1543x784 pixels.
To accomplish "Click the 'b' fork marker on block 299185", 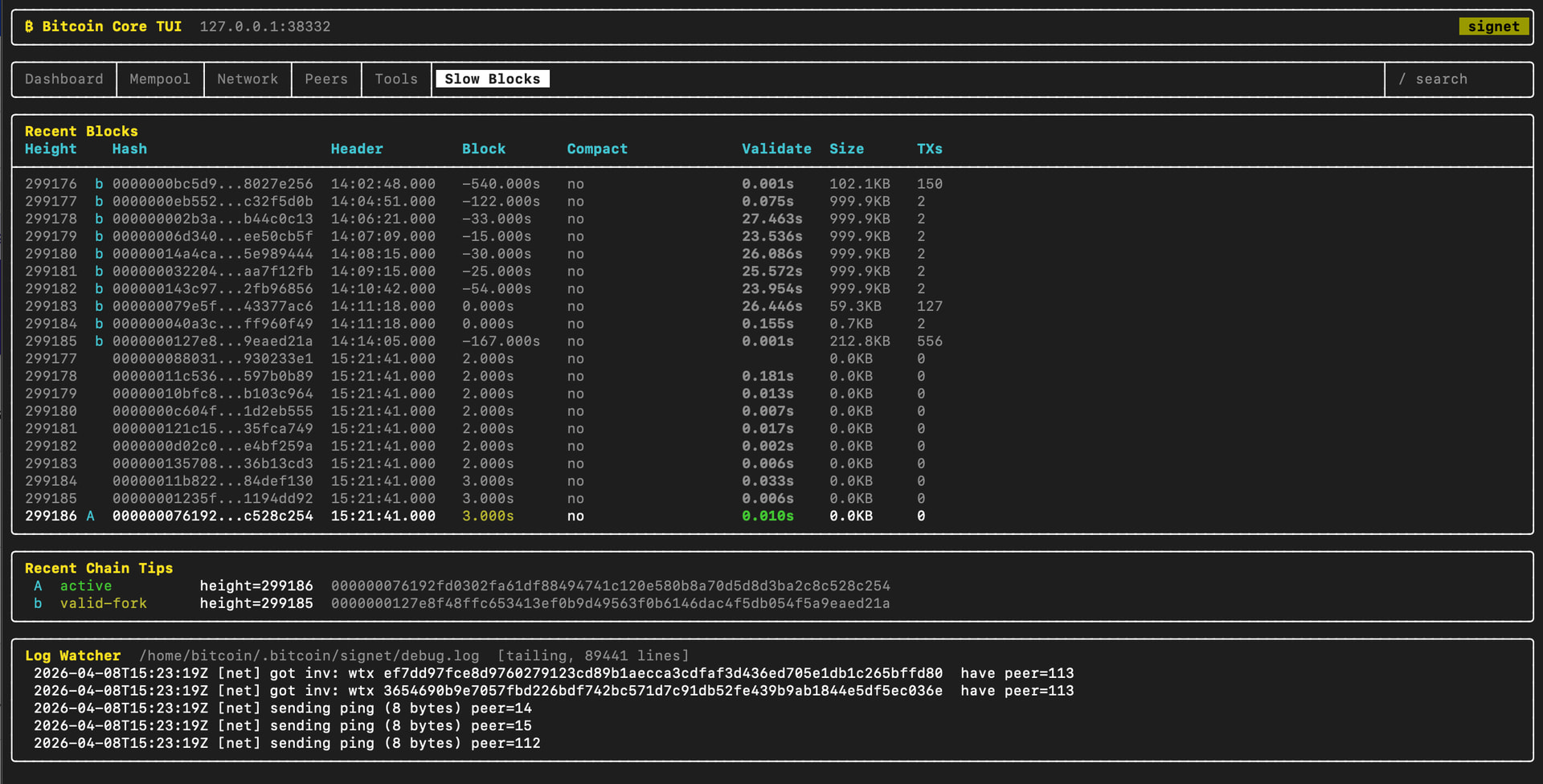I will pos(99,341).
